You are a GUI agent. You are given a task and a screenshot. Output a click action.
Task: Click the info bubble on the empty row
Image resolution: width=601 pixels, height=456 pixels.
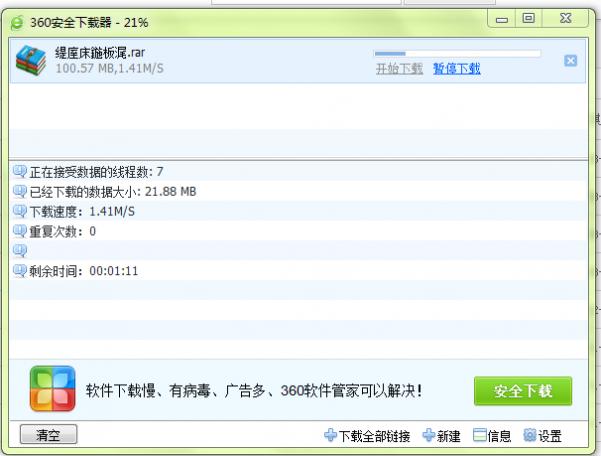[x=20, y=251]
